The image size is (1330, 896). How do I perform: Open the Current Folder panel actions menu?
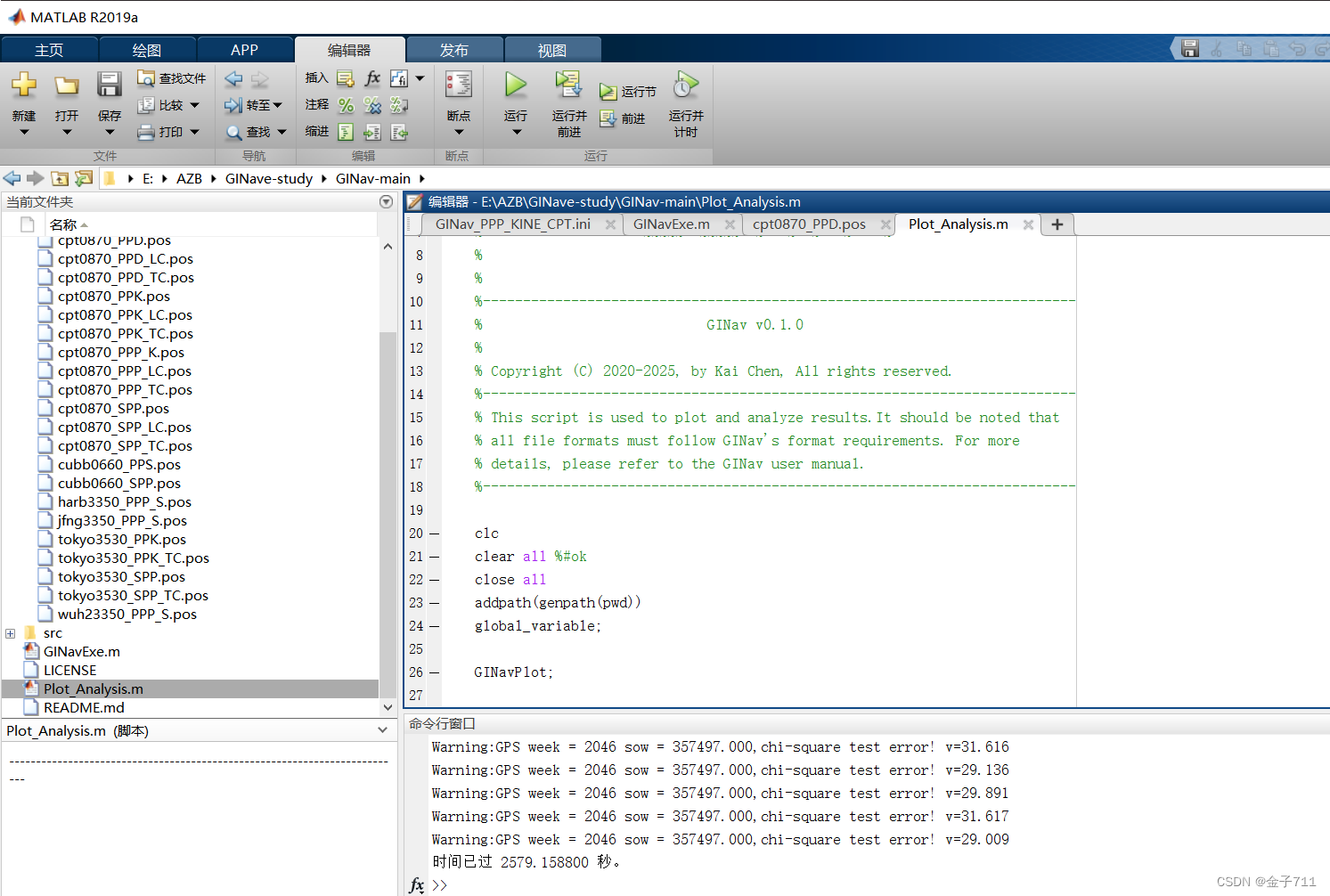click(x=386, y=202)
